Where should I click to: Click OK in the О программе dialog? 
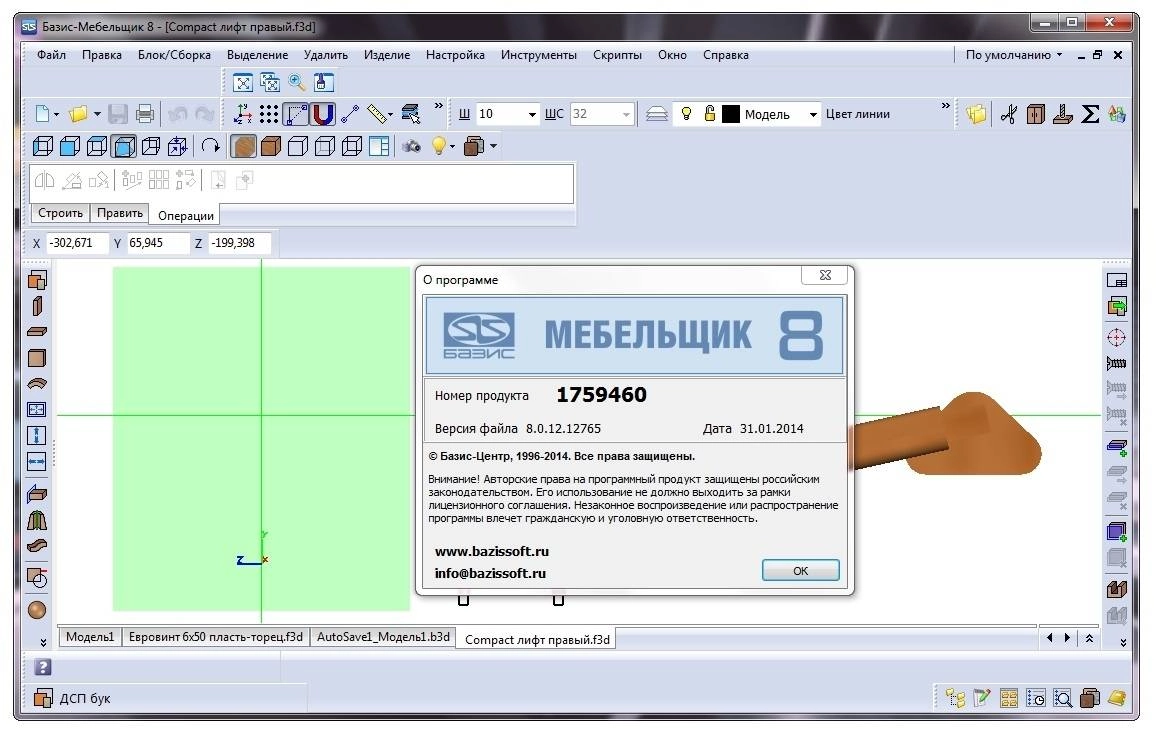801,571
